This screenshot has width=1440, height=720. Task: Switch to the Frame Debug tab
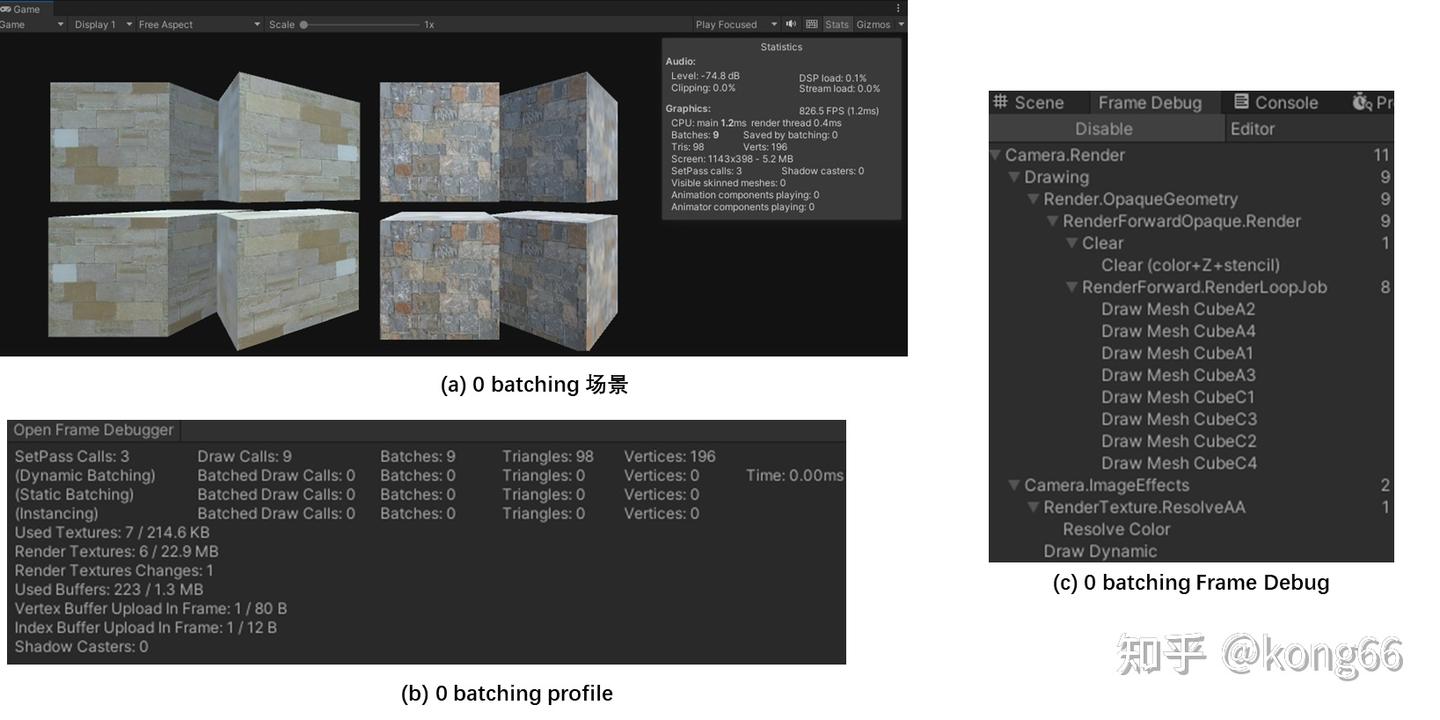pos(1152,102)
